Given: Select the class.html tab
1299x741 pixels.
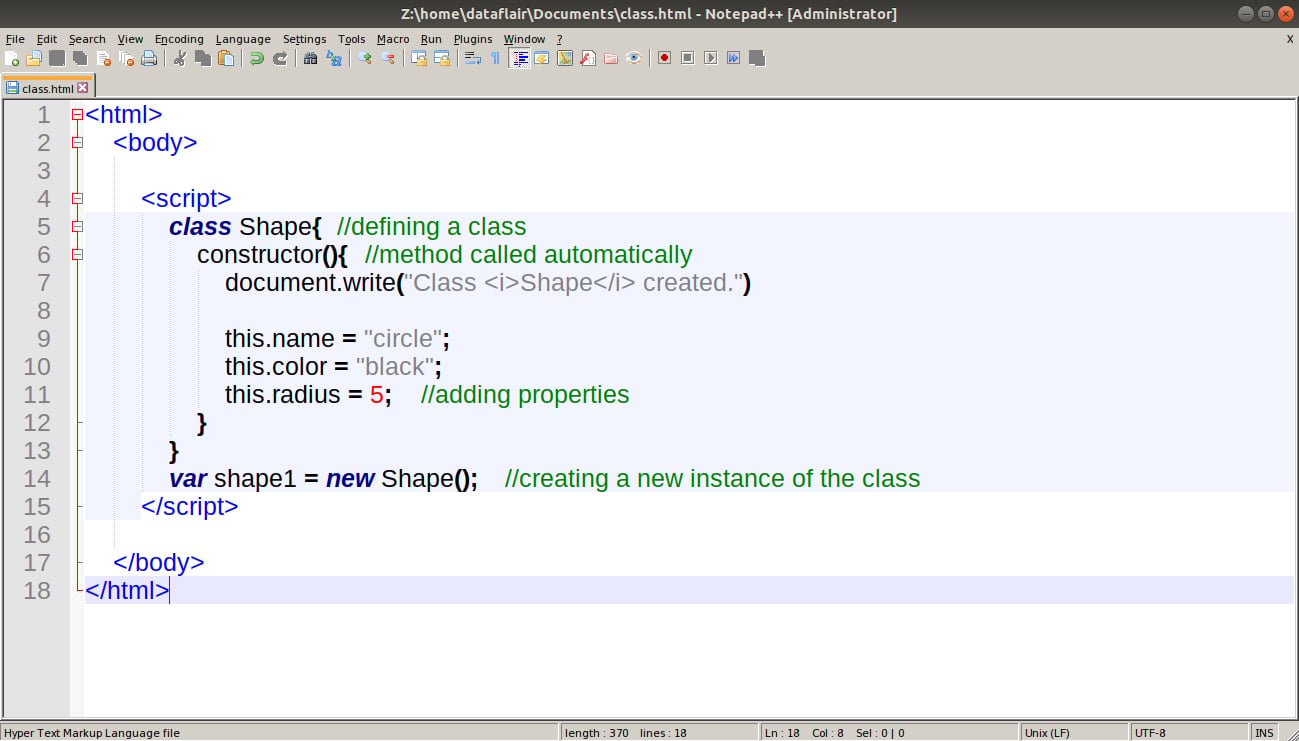Looking at the screenshot, I should click(x=48, y=88).
